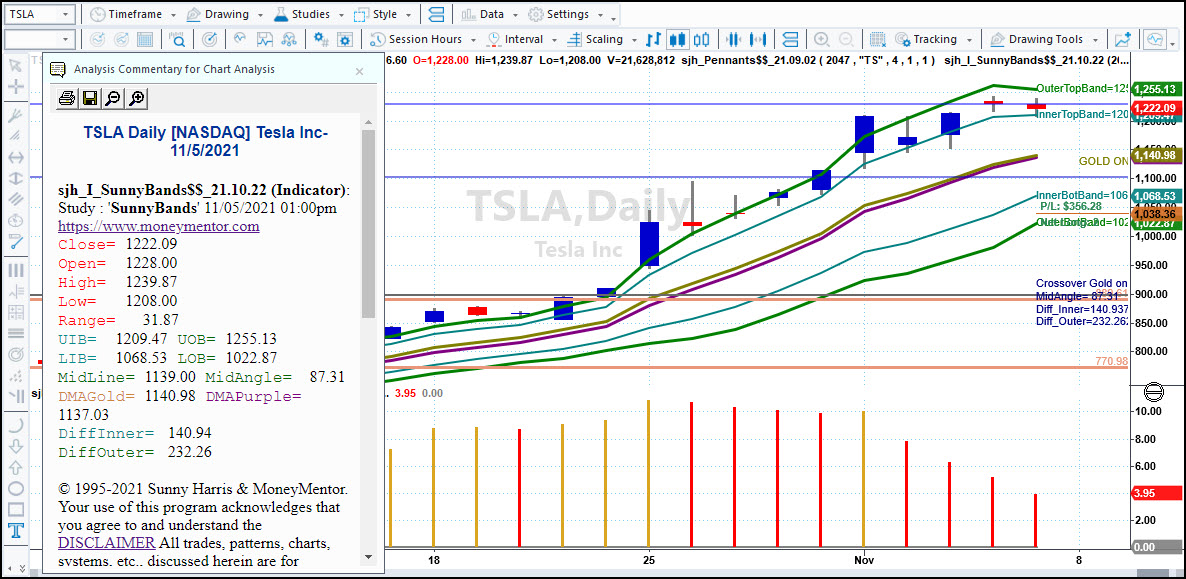Select the down arrow drawing tool
Viewport: 1186px width, 579px height.
tap(16, 447)
